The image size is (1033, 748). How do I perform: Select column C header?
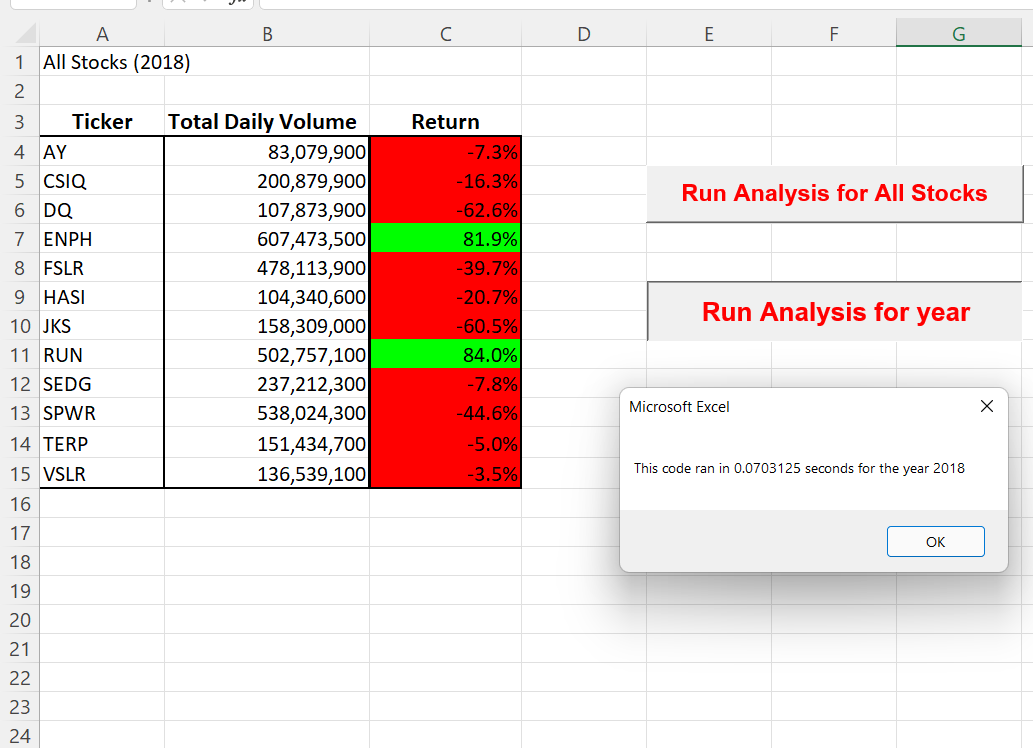tap(445, 34)
